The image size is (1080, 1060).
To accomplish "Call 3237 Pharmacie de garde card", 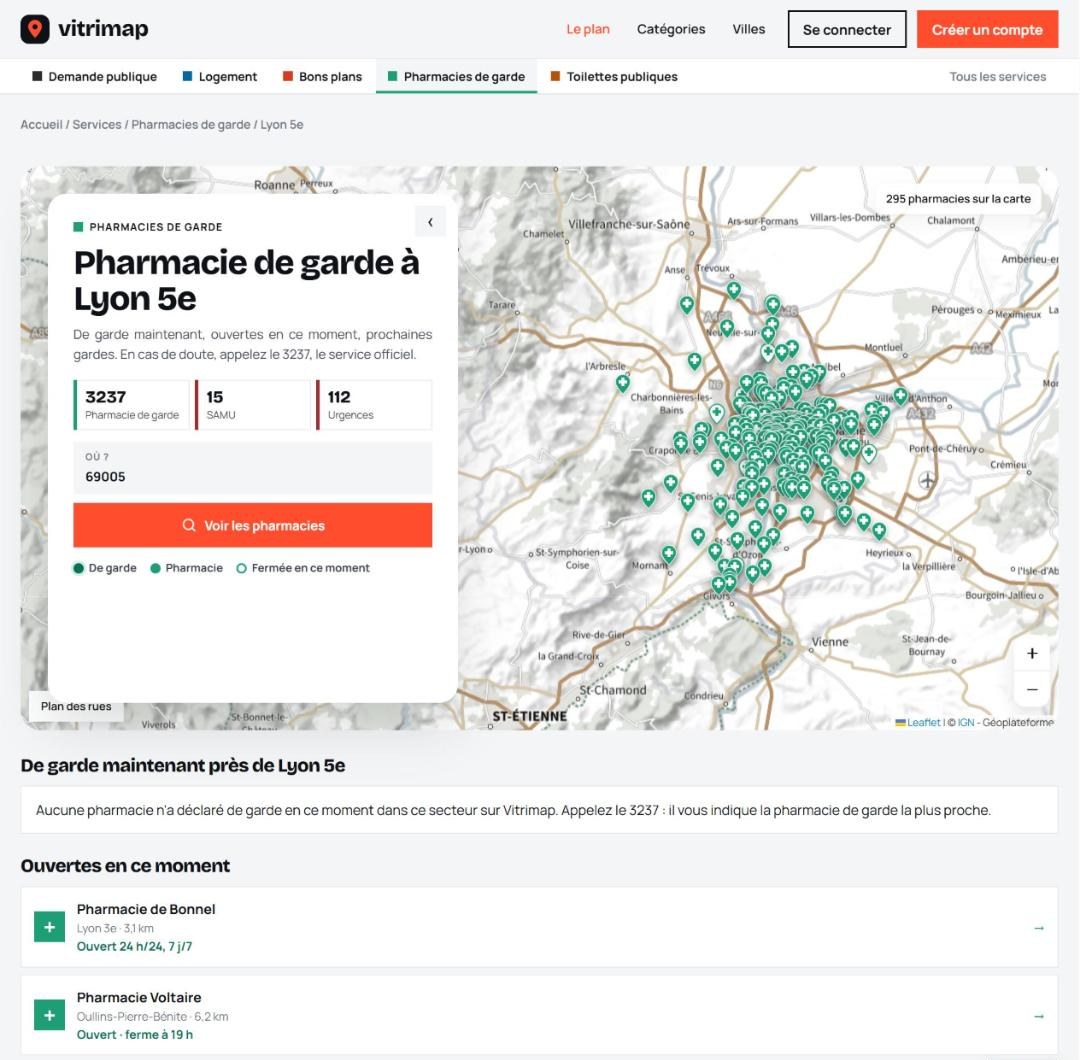I will coord(132,405).
